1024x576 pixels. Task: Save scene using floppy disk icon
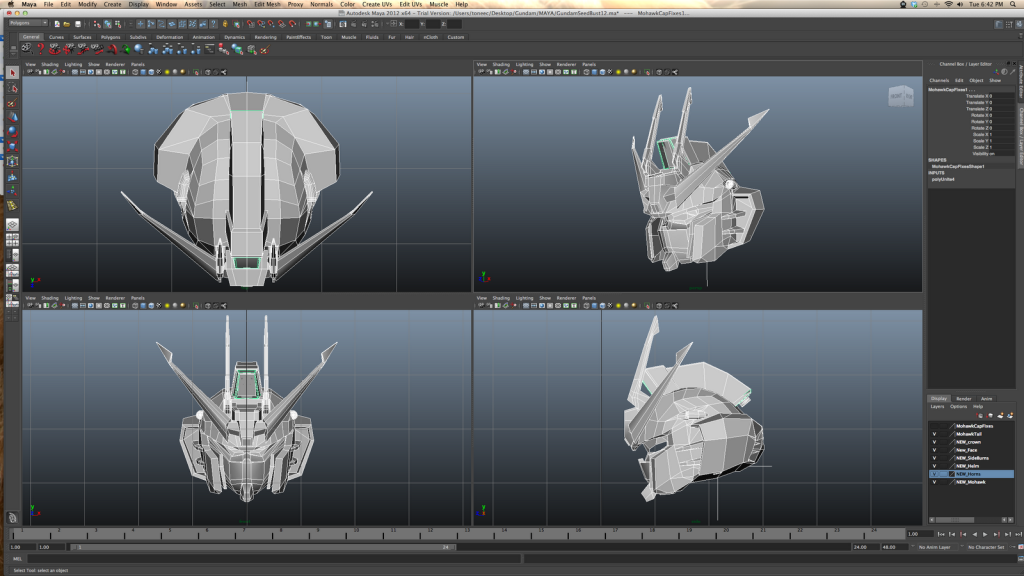click(79, 23)
